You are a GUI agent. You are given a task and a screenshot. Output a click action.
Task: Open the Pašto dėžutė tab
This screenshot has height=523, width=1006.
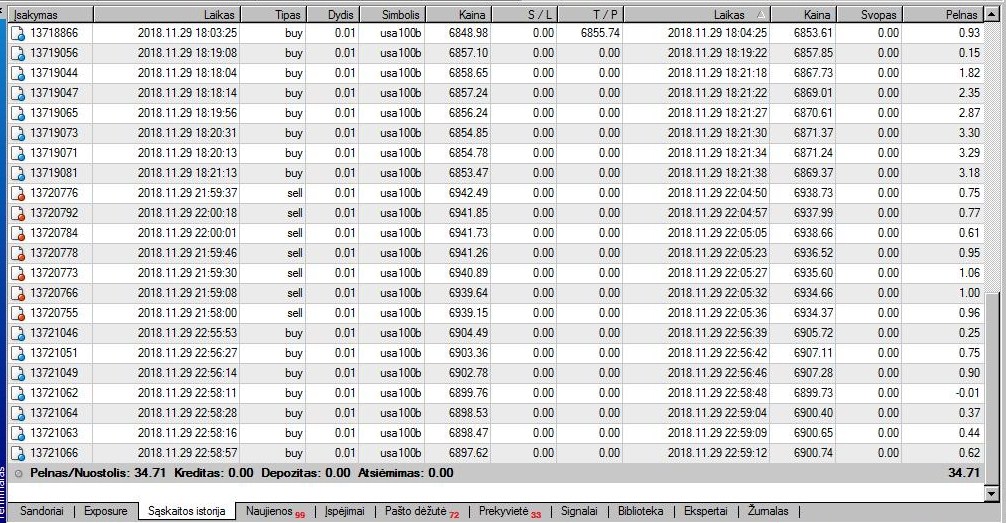tap(422, 511)
